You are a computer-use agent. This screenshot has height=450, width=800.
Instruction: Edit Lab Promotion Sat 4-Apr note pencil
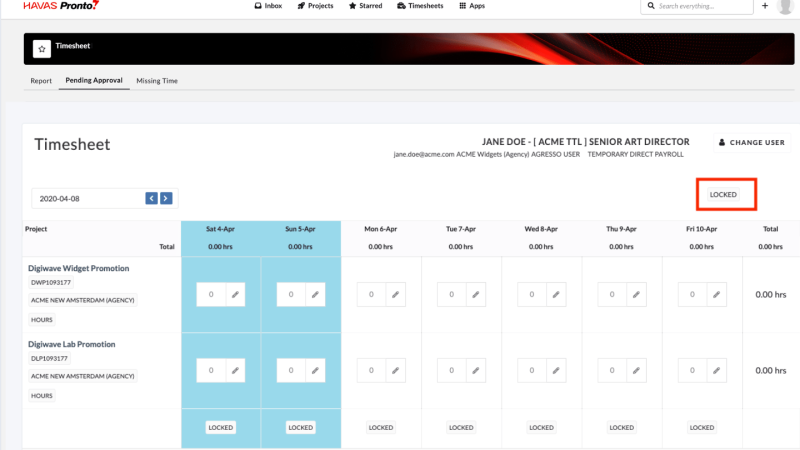pos(235,370)
